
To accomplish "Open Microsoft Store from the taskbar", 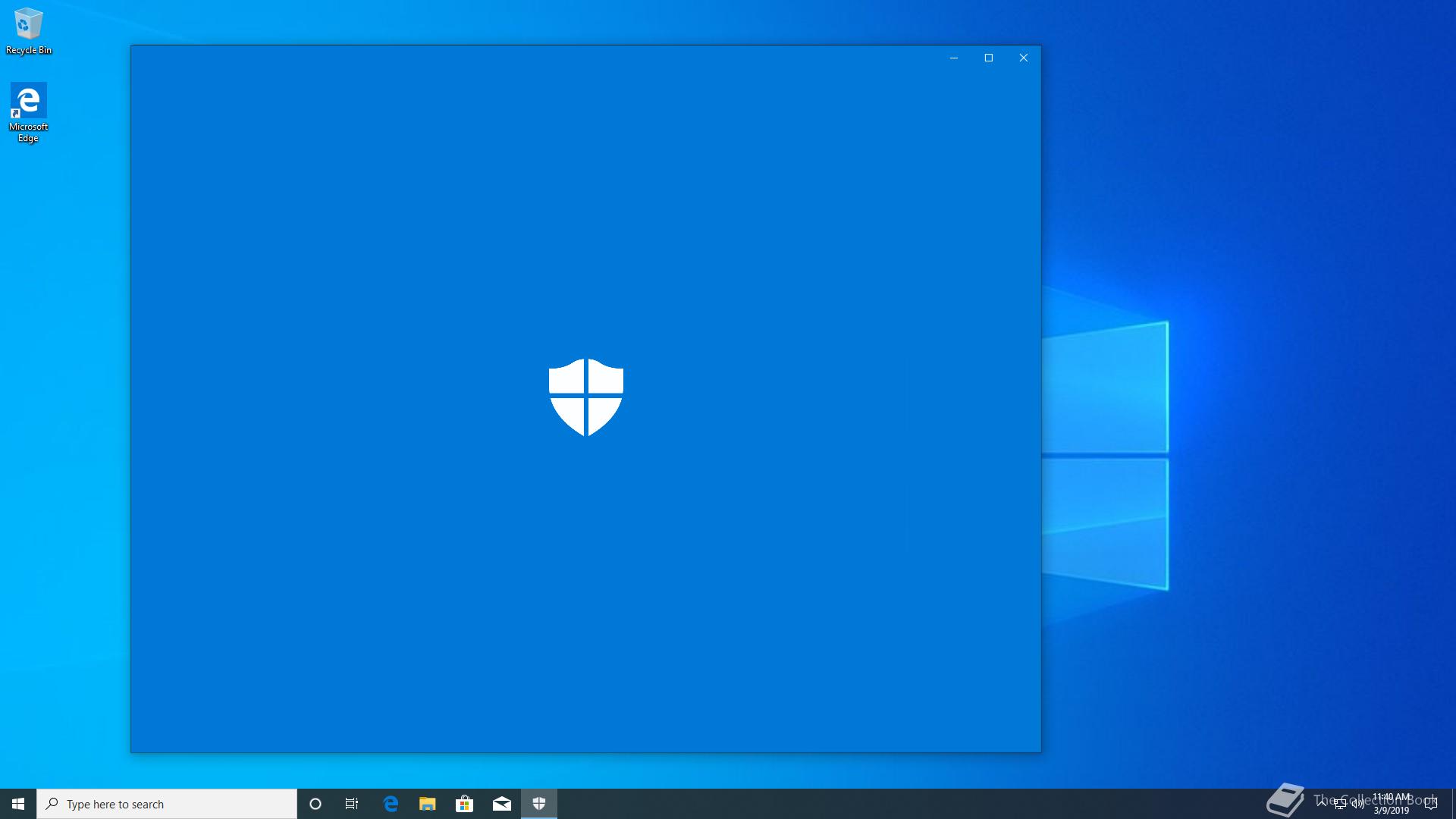I will coord(465,804).
